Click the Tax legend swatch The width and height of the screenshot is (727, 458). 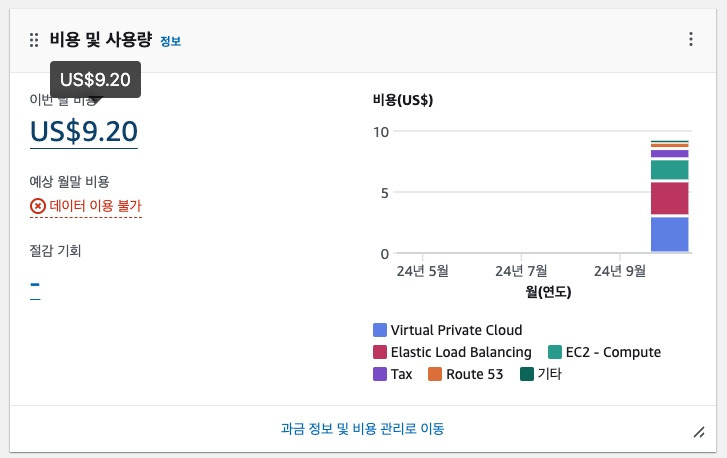380,374
